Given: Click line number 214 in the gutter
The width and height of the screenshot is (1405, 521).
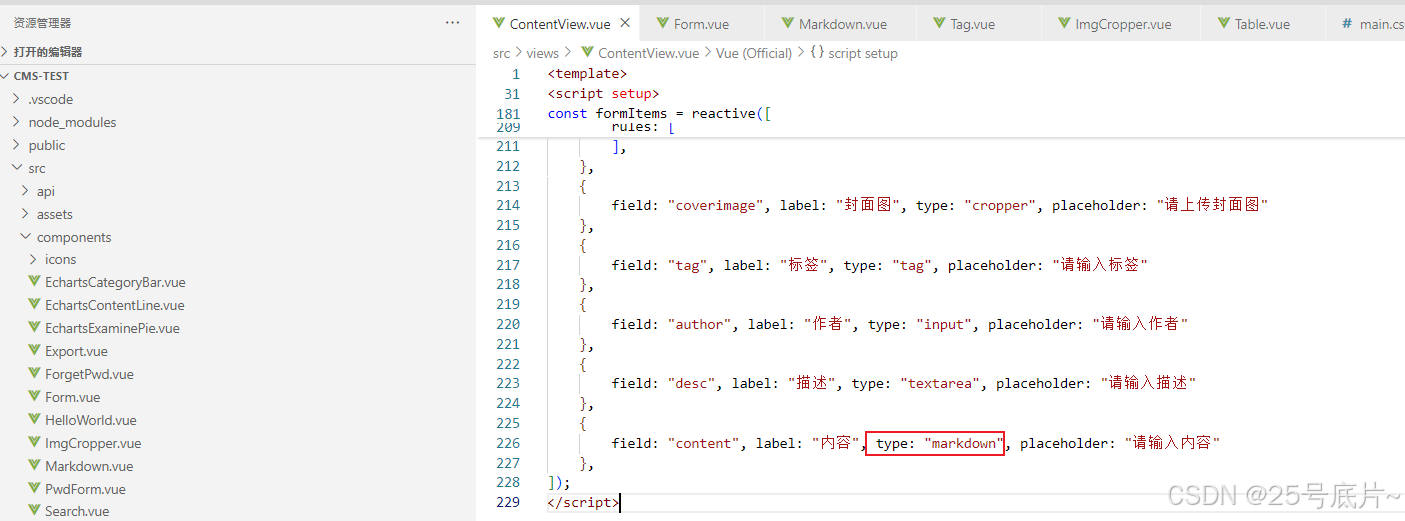Looking at the screenshot, I should tap(508, 205).
